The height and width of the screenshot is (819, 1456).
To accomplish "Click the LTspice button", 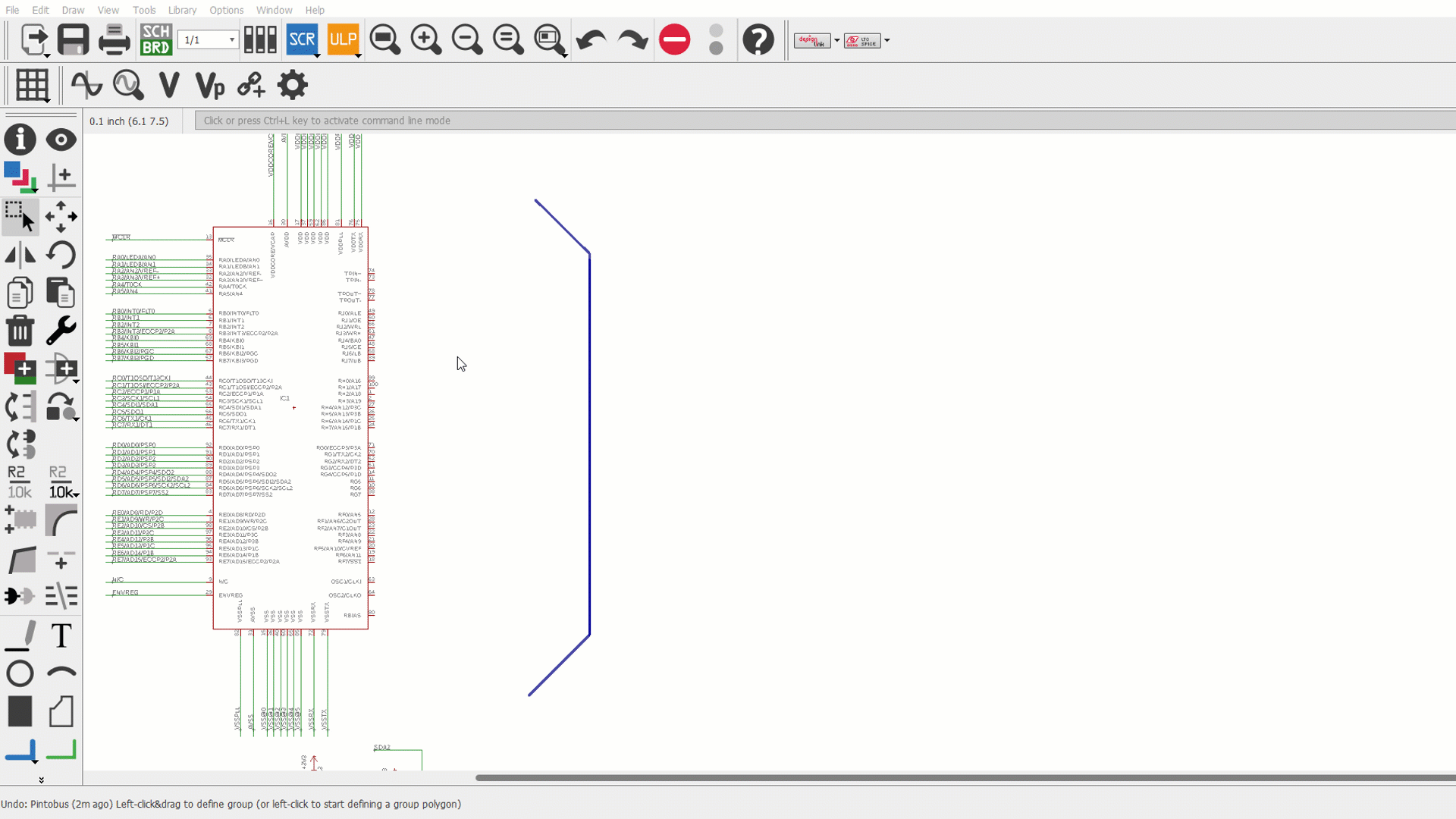I will click(862, 41).
